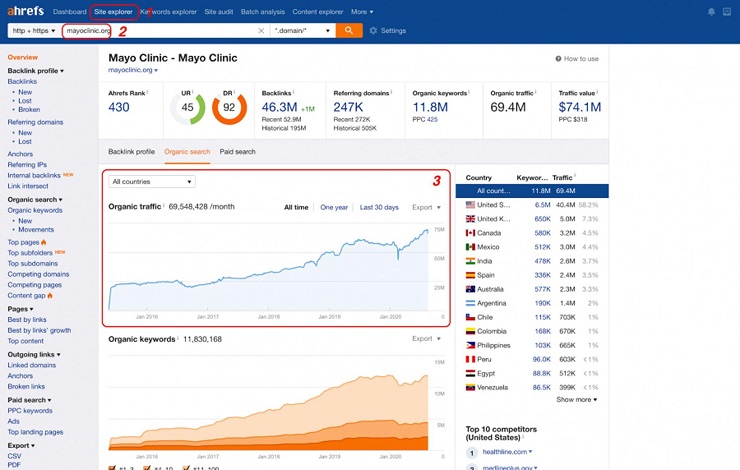Open Content explorer in the top navigation
This screenshot has width=740, height=470.
[318, 12]
